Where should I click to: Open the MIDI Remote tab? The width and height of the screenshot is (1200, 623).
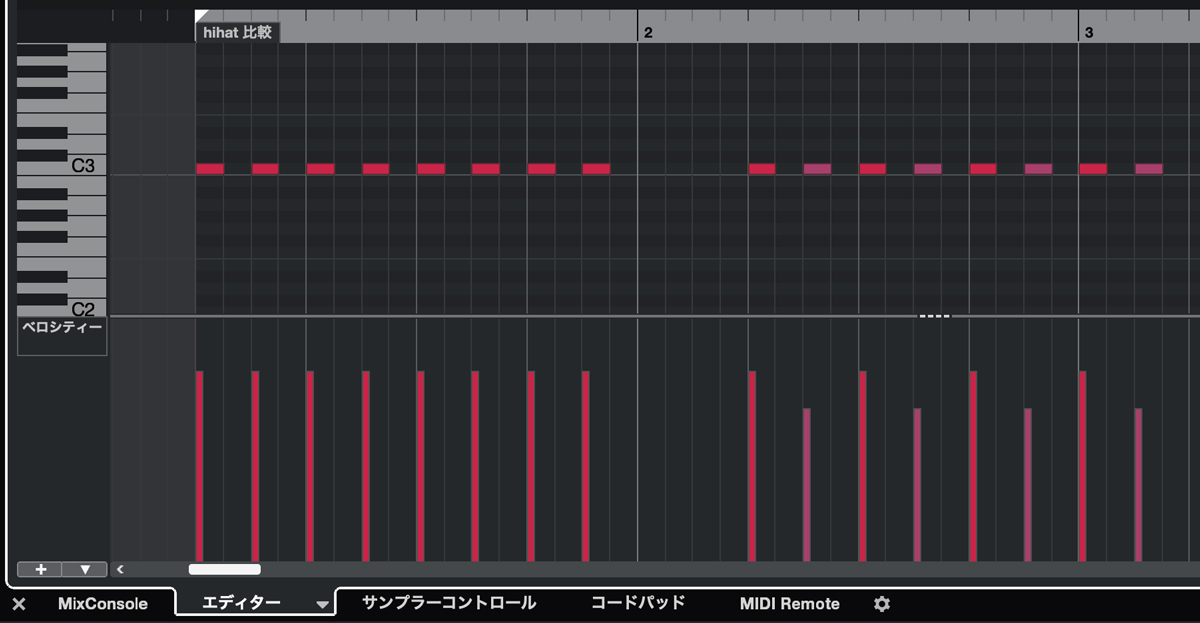(x=790, y=604)
